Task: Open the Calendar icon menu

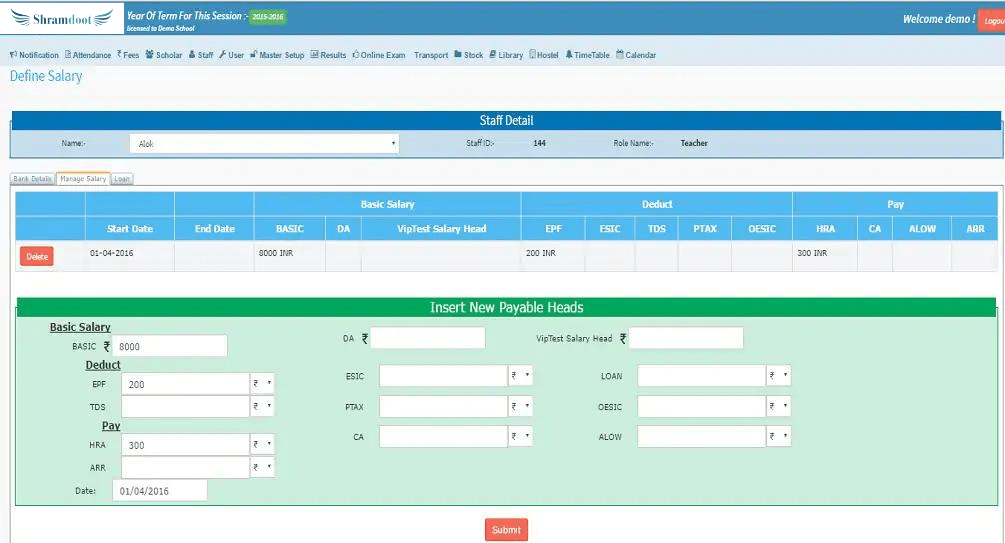Action: click(x=620, y=55)
